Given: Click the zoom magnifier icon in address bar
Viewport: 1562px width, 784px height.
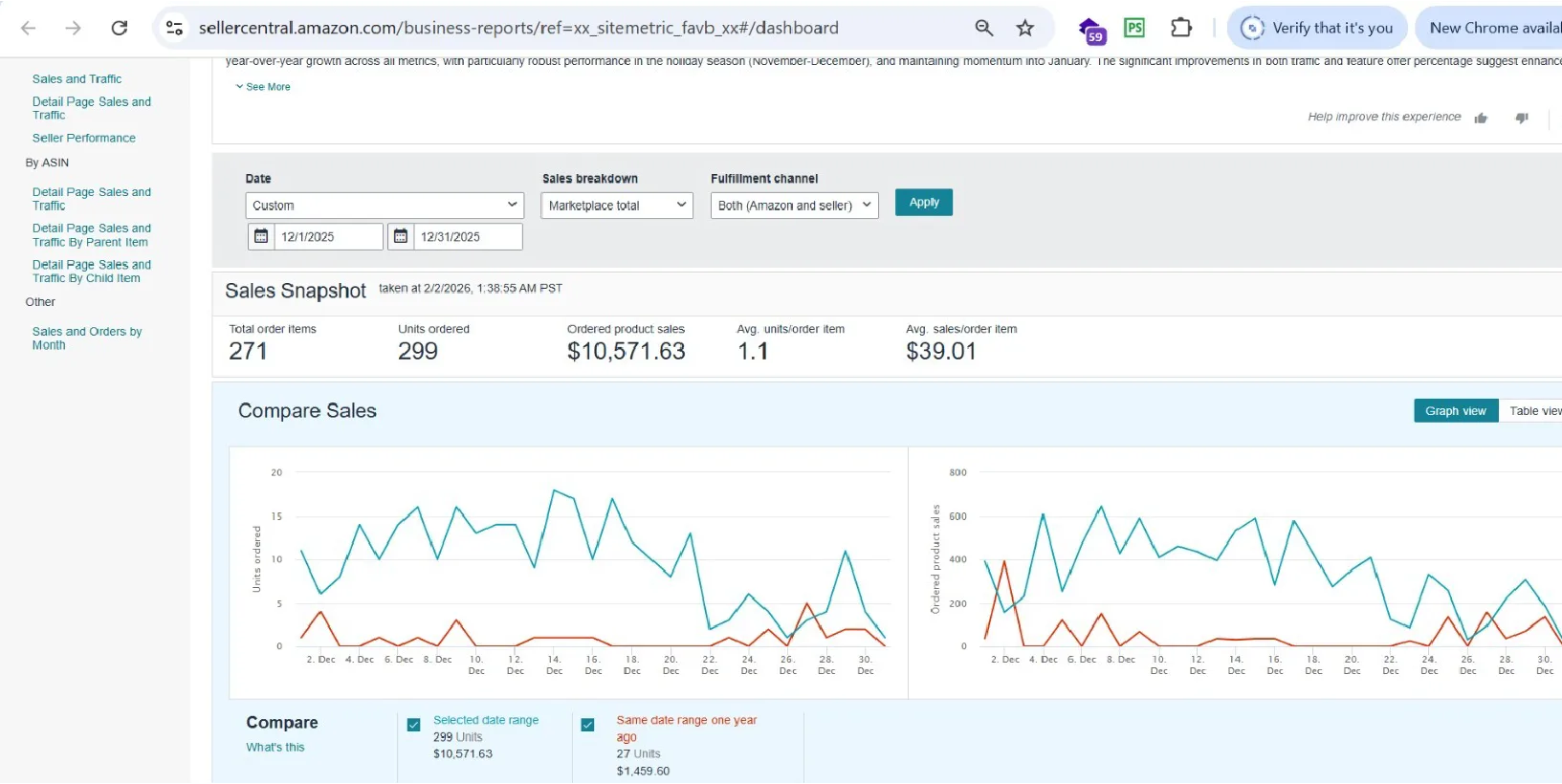Looking at the screenshot, I should point(983,28).
